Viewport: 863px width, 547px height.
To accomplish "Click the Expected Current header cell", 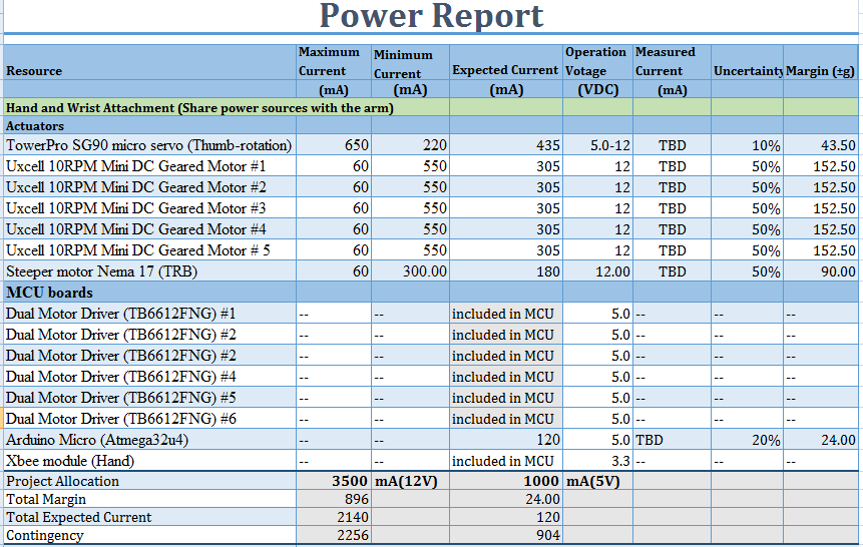I will [506, 62].
